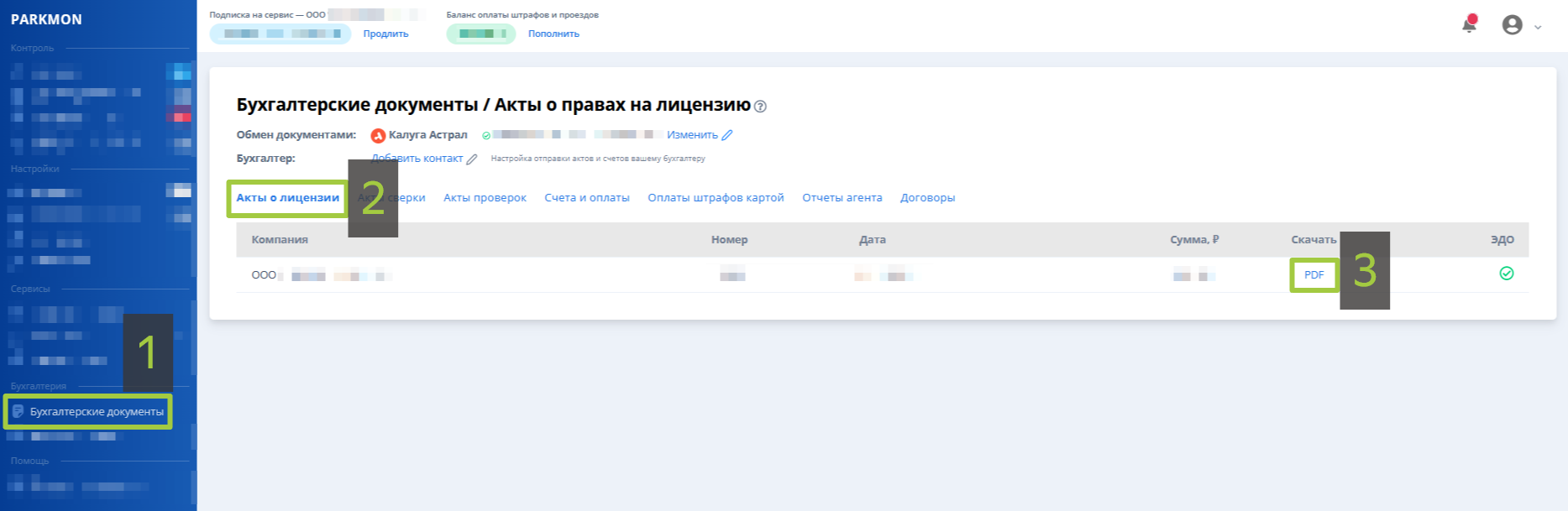Image resolution: width=1568 pixels, height=511 pixels.
Task: Open the notifications bell
Action: point(1469,25)
